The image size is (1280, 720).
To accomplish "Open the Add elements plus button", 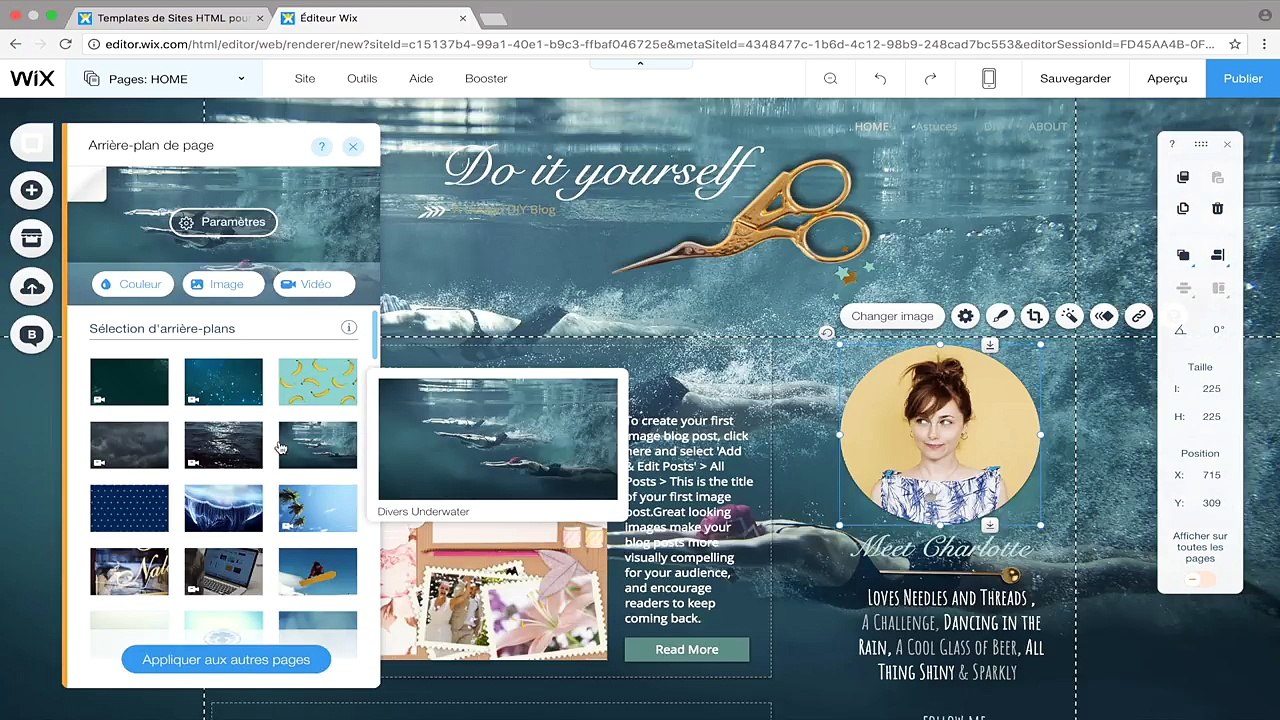I will [32, 190].
